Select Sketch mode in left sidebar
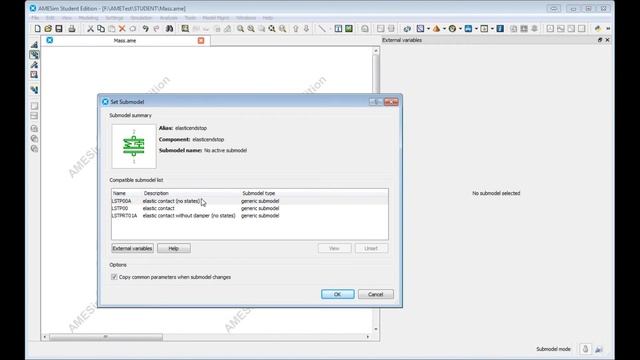 [34, 44]
